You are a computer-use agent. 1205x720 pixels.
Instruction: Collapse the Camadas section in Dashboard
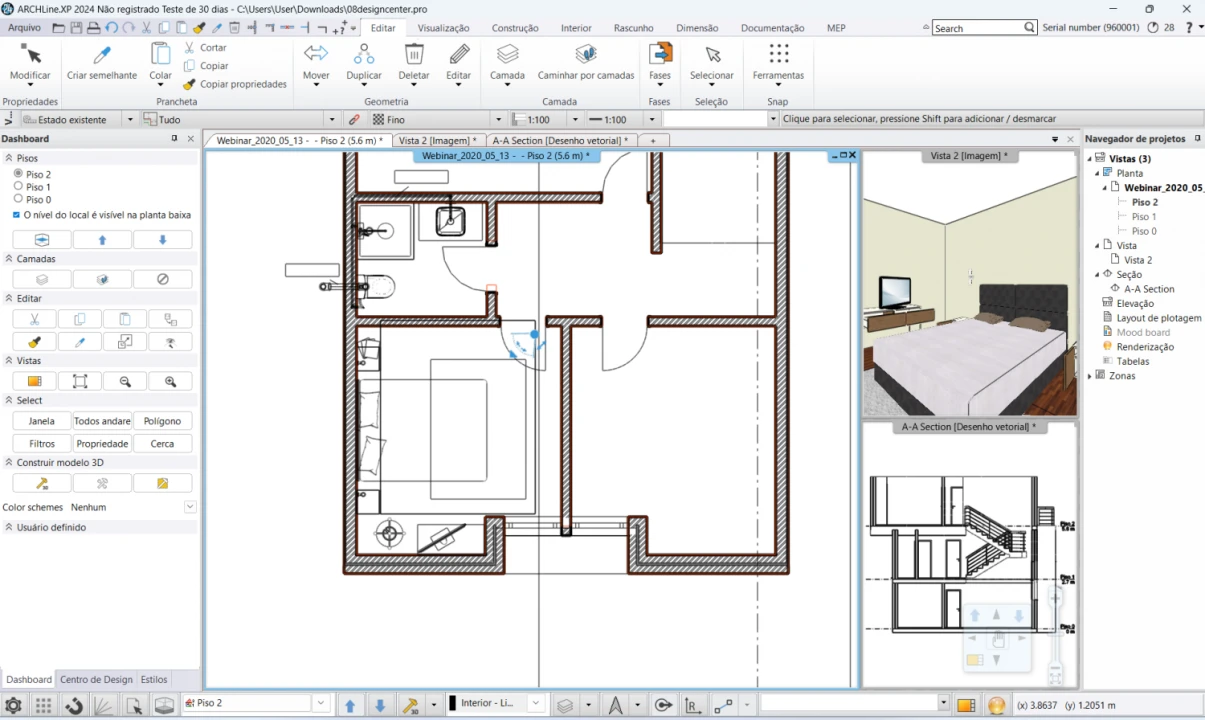[x=9, y=259]
